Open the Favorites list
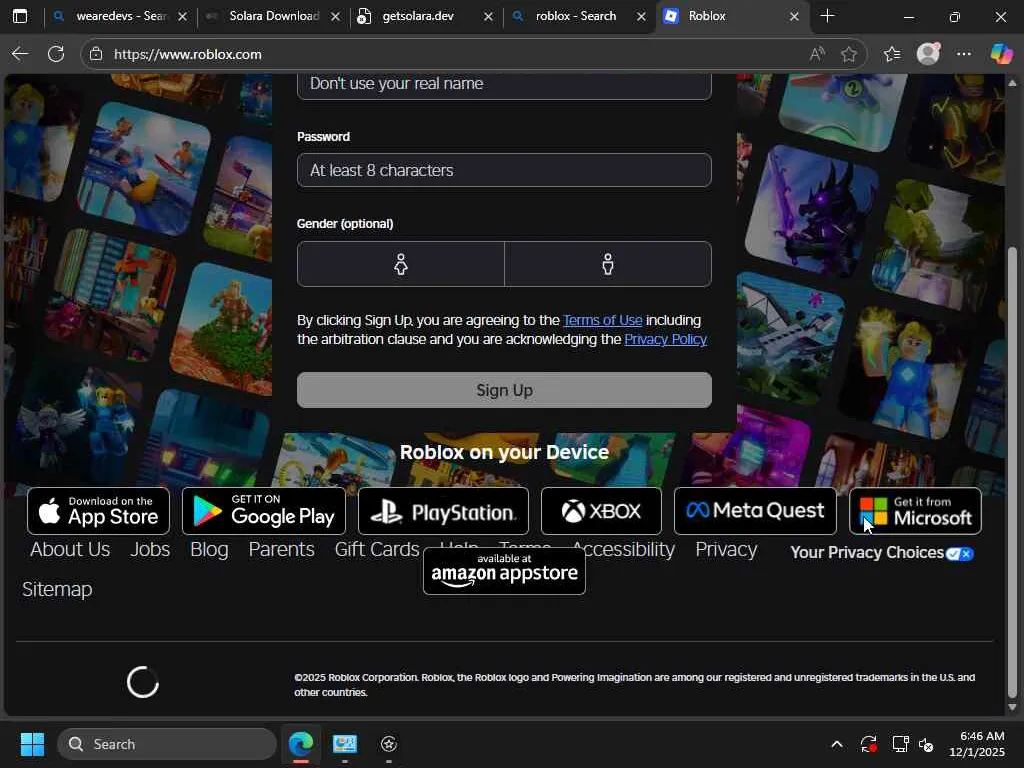This screenshot has width=1024, height=768. pos(892,54)
